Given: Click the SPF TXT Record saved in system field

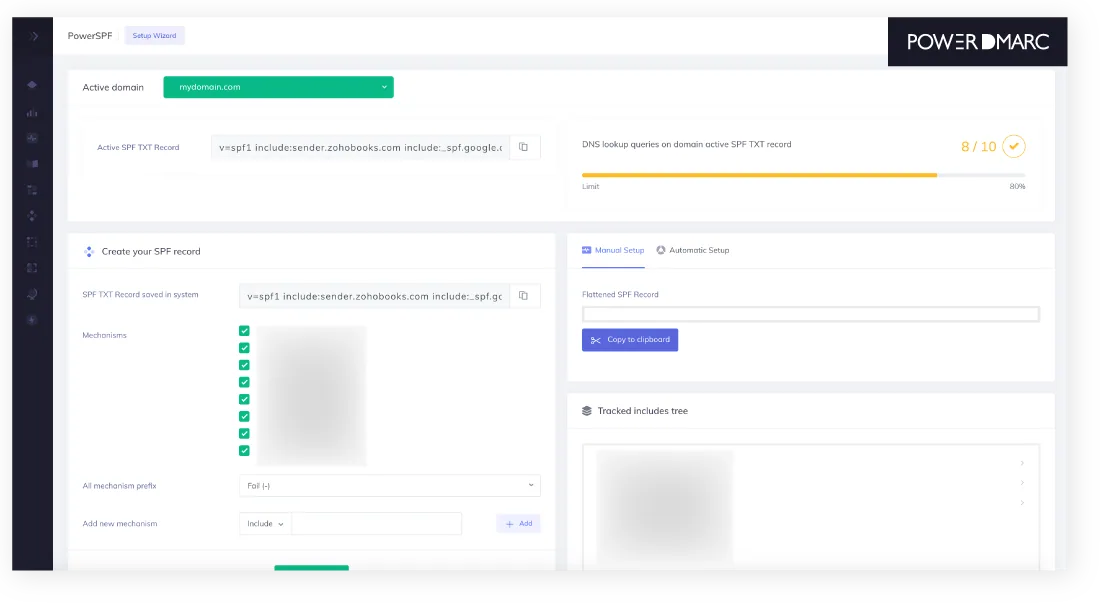Looking at the screenshot, I should (374, 296).
